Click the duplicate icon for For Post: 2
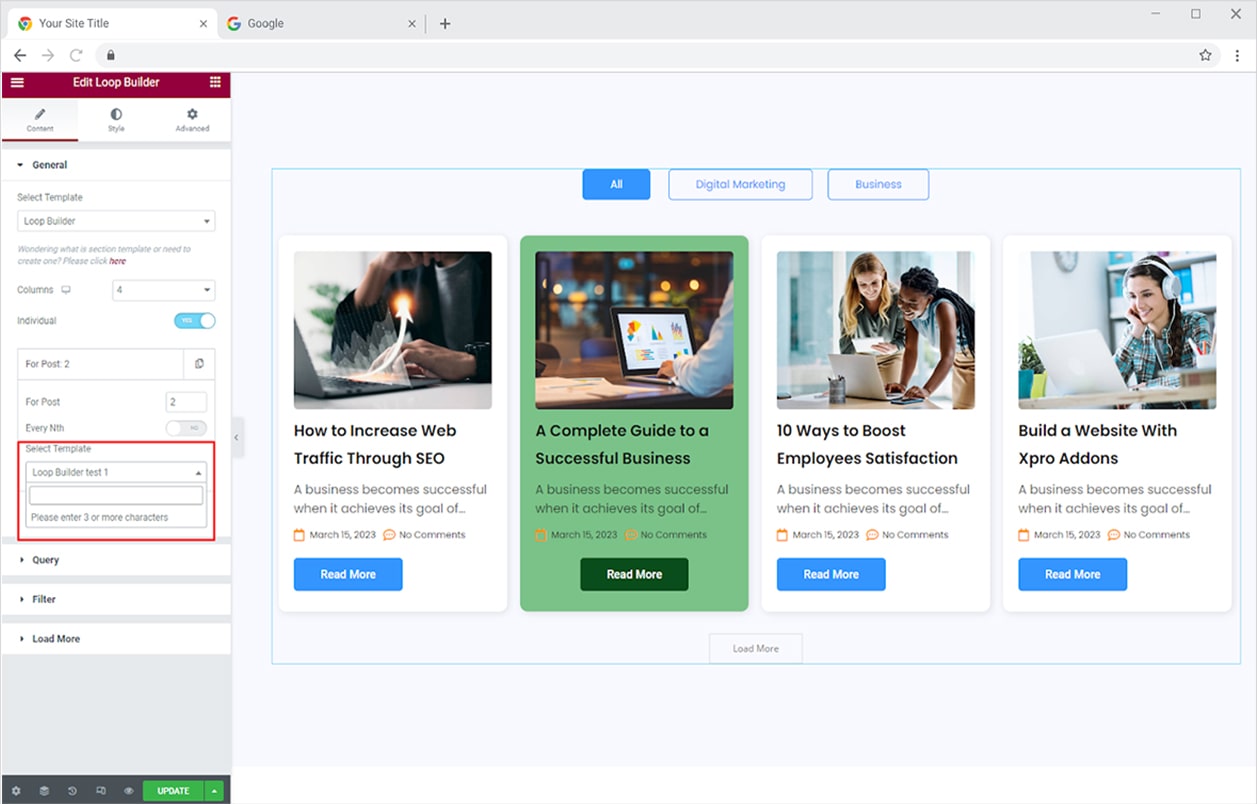The width and height of the screenshot is (1257, 804). (x=199, y=364)
